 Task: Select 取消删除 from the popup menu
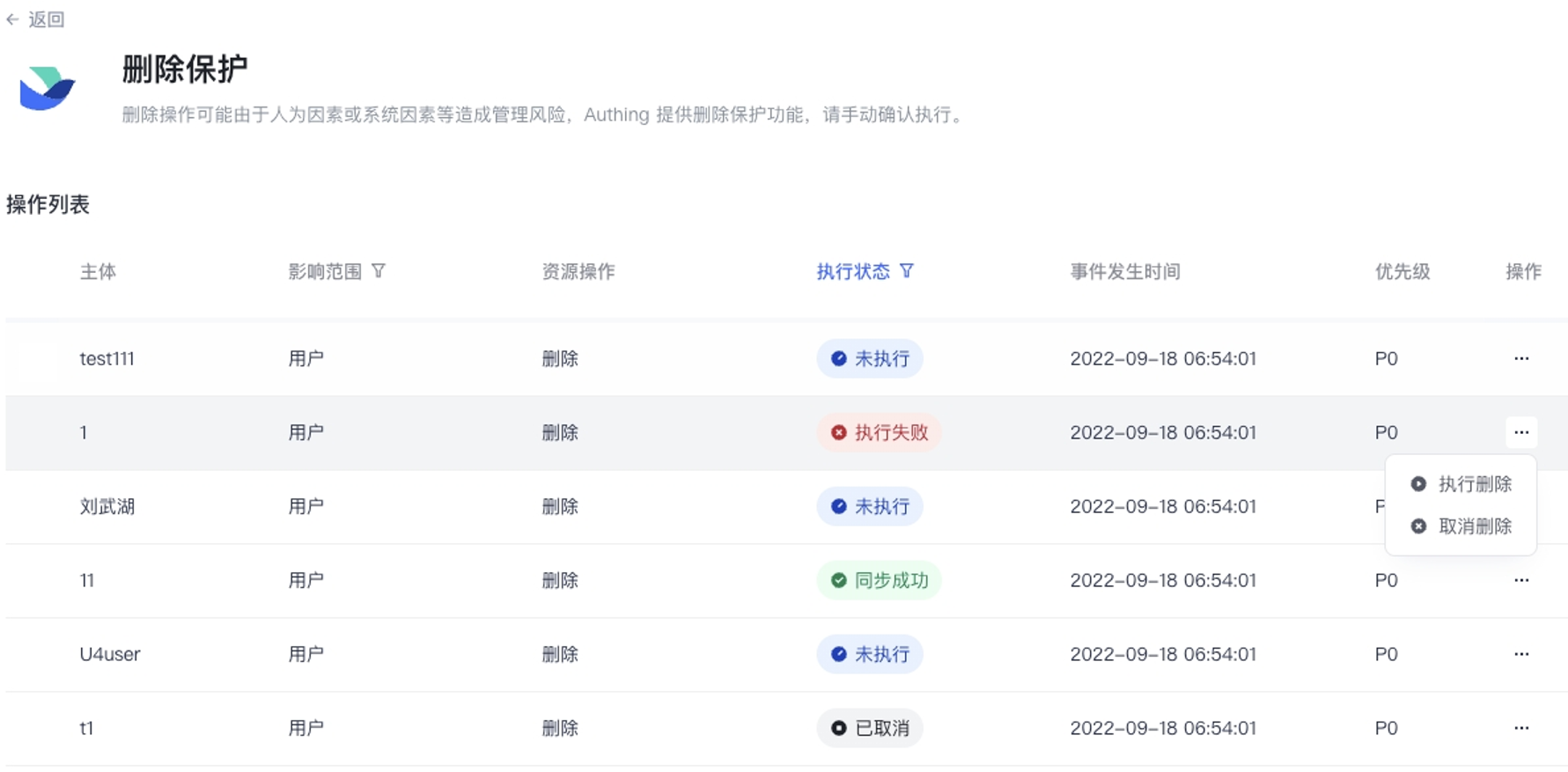1461,526
